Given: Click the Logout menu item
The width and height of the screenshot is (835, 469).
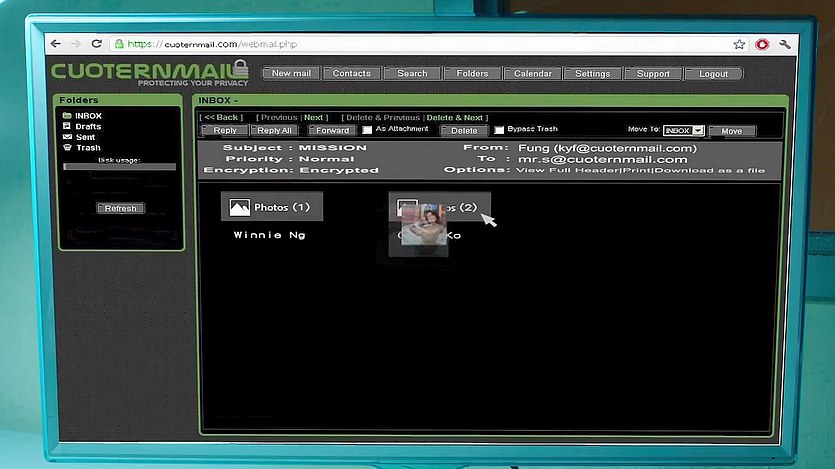Looking at the screenshot, I should point(714,74).
